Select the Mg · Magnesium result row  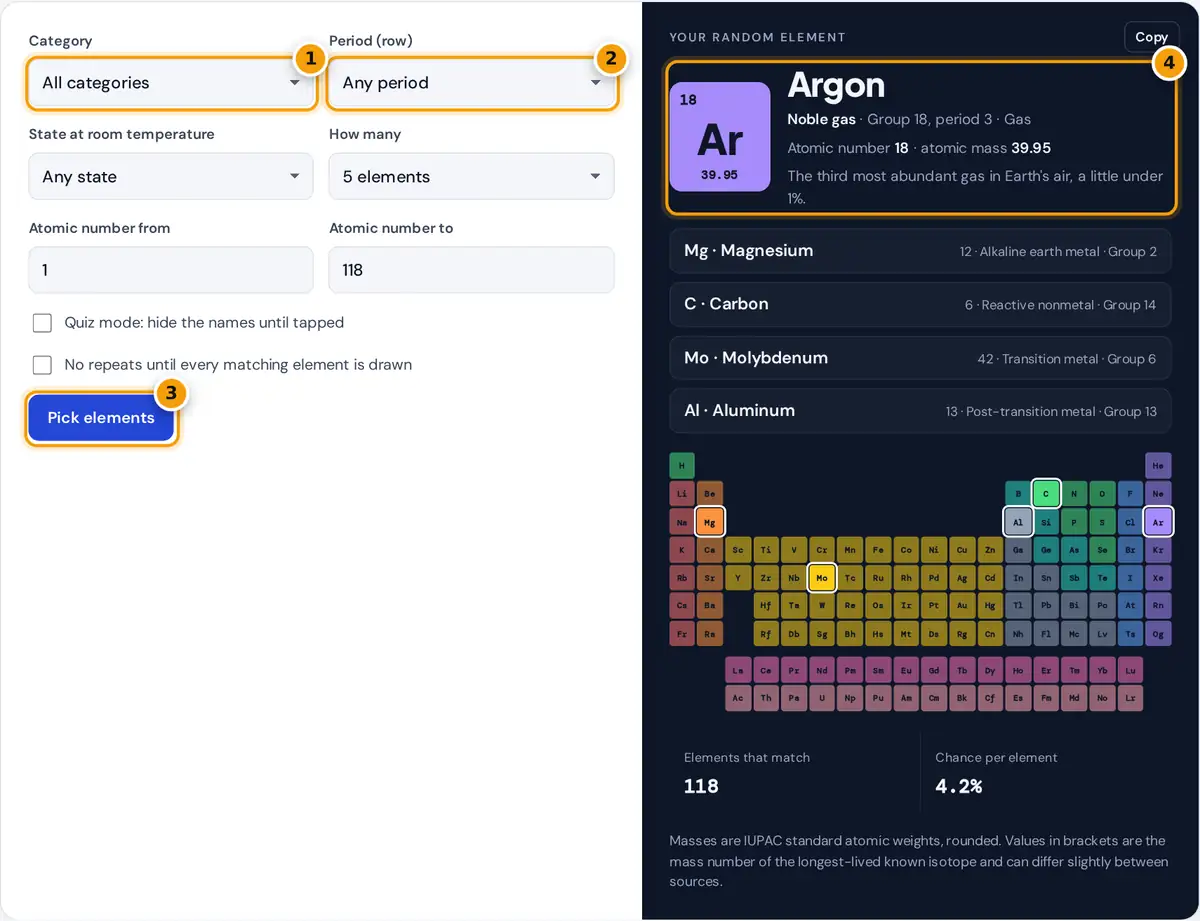coord(920,251)
